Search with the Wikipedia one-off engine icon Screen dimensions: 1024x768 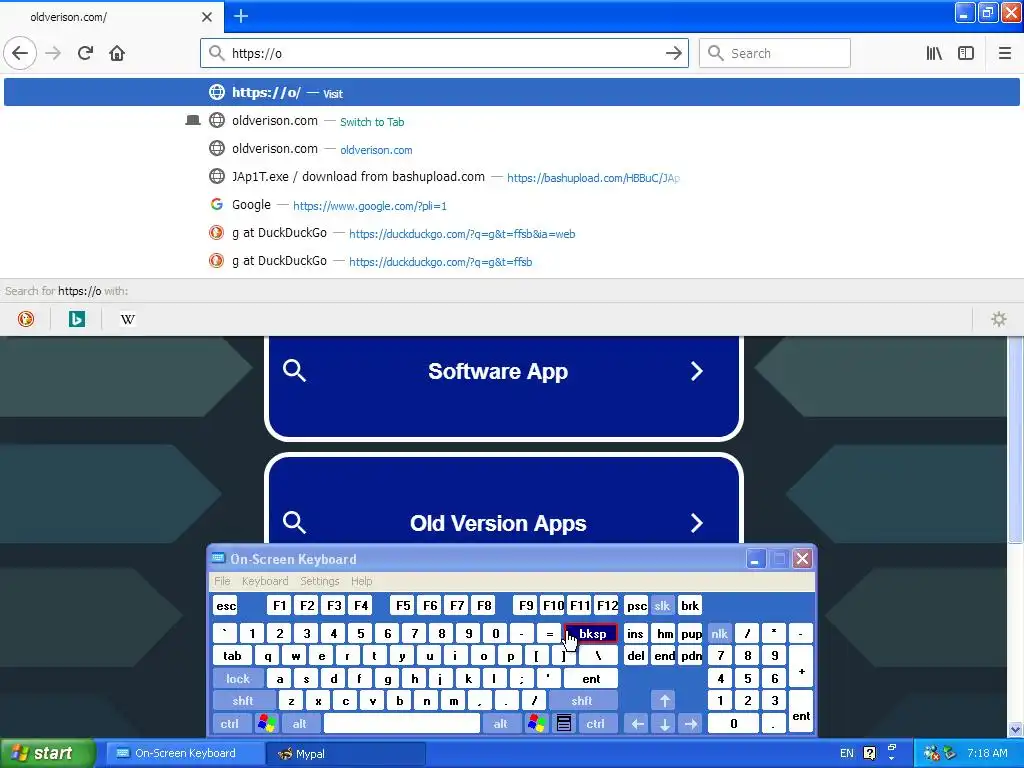coord(128,319)
